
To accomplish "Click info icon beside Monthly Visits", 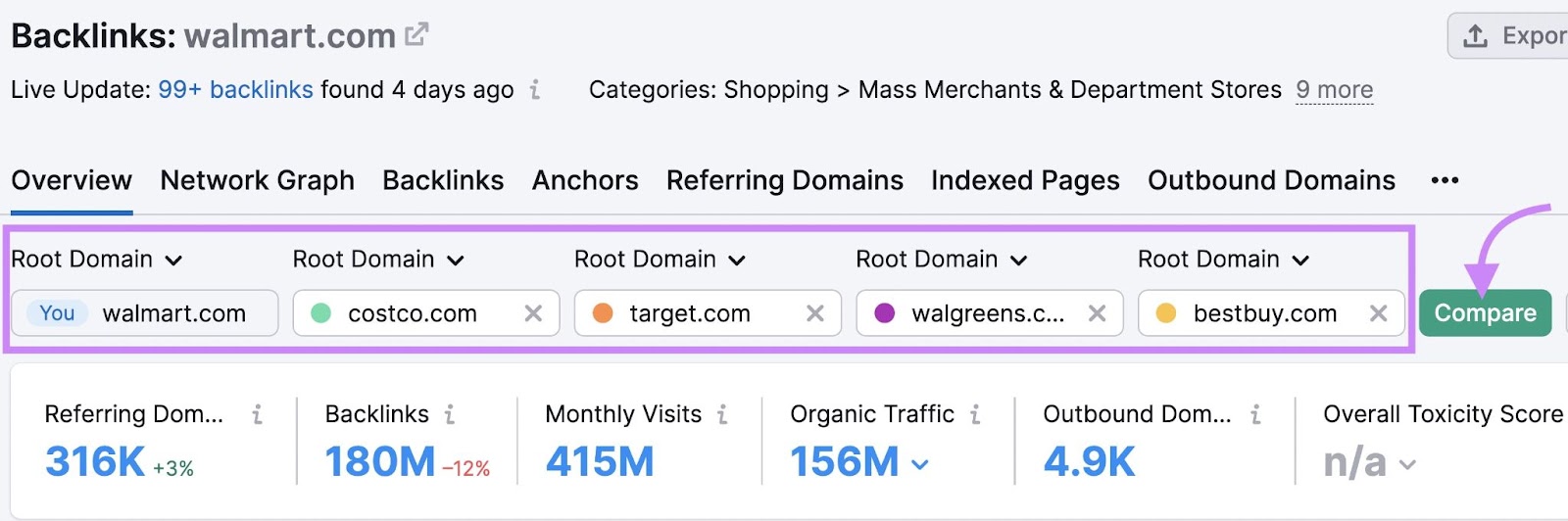I will [x=722, y=415].
